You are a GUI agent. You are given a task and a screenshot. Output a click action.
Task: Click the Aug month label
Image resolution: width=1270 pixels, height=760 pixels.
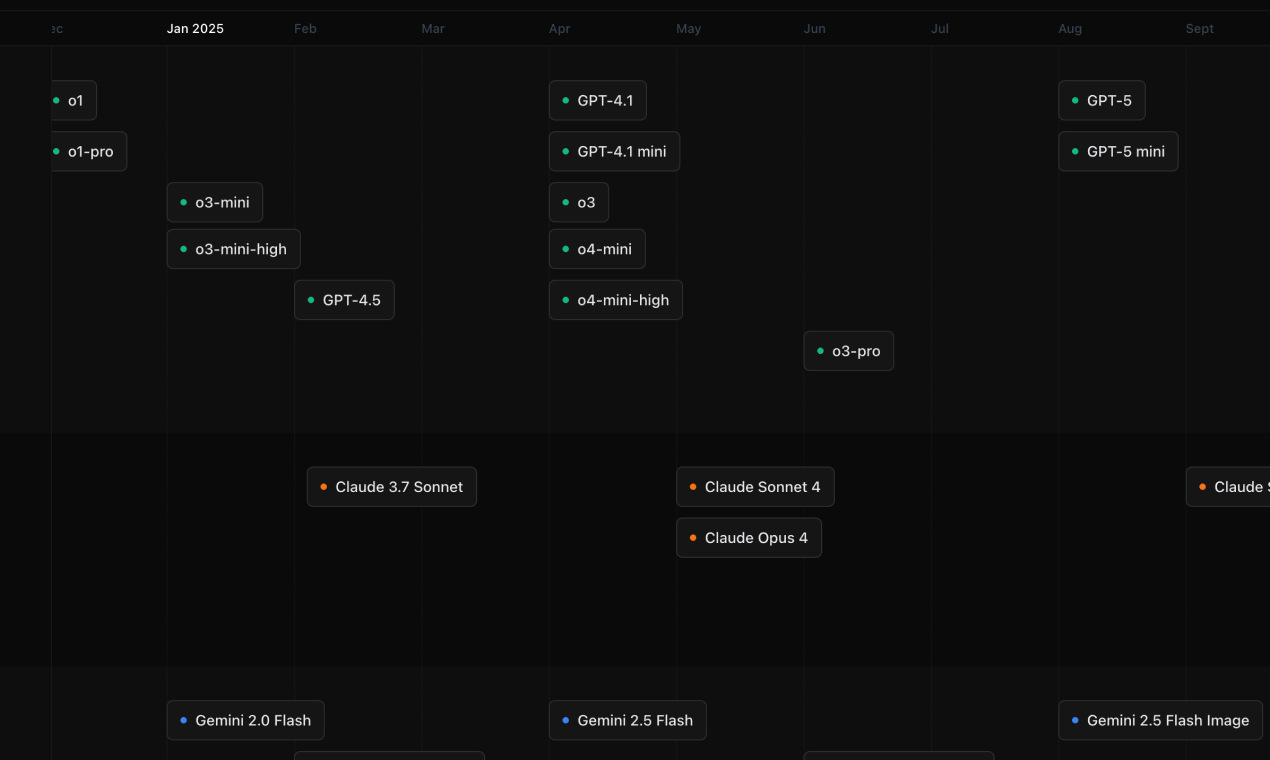click(x=1070, y=28)
